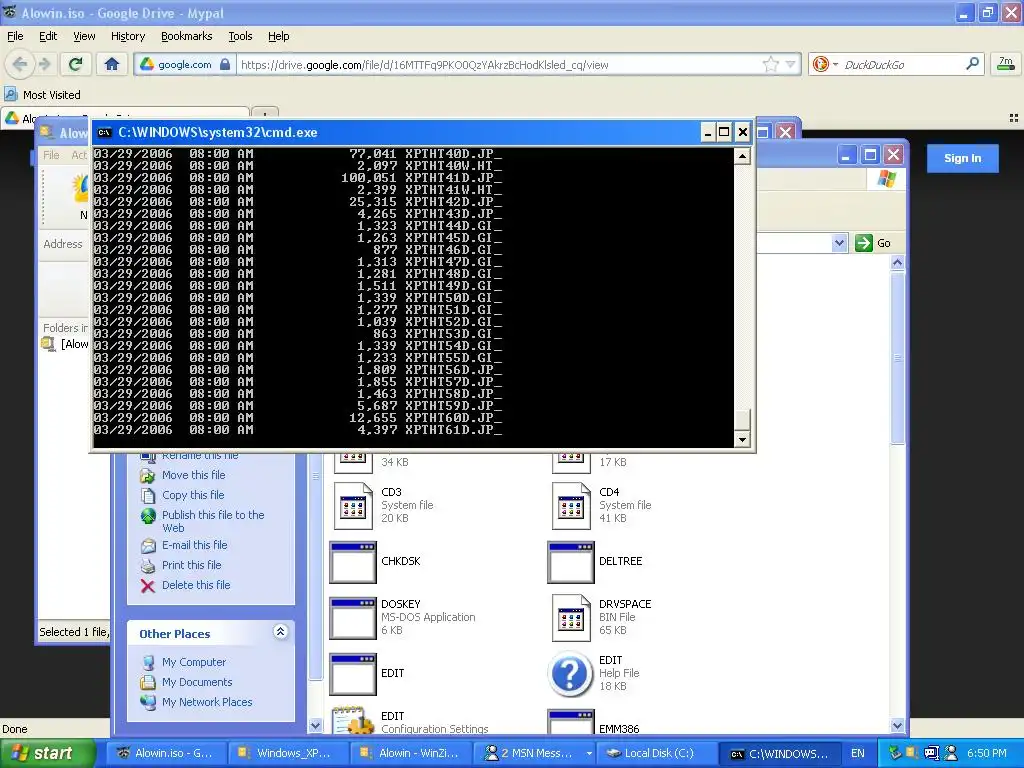Select the EDIT Configuration Settings icon
Screen dimensions: 1024x768
point(353,720)
